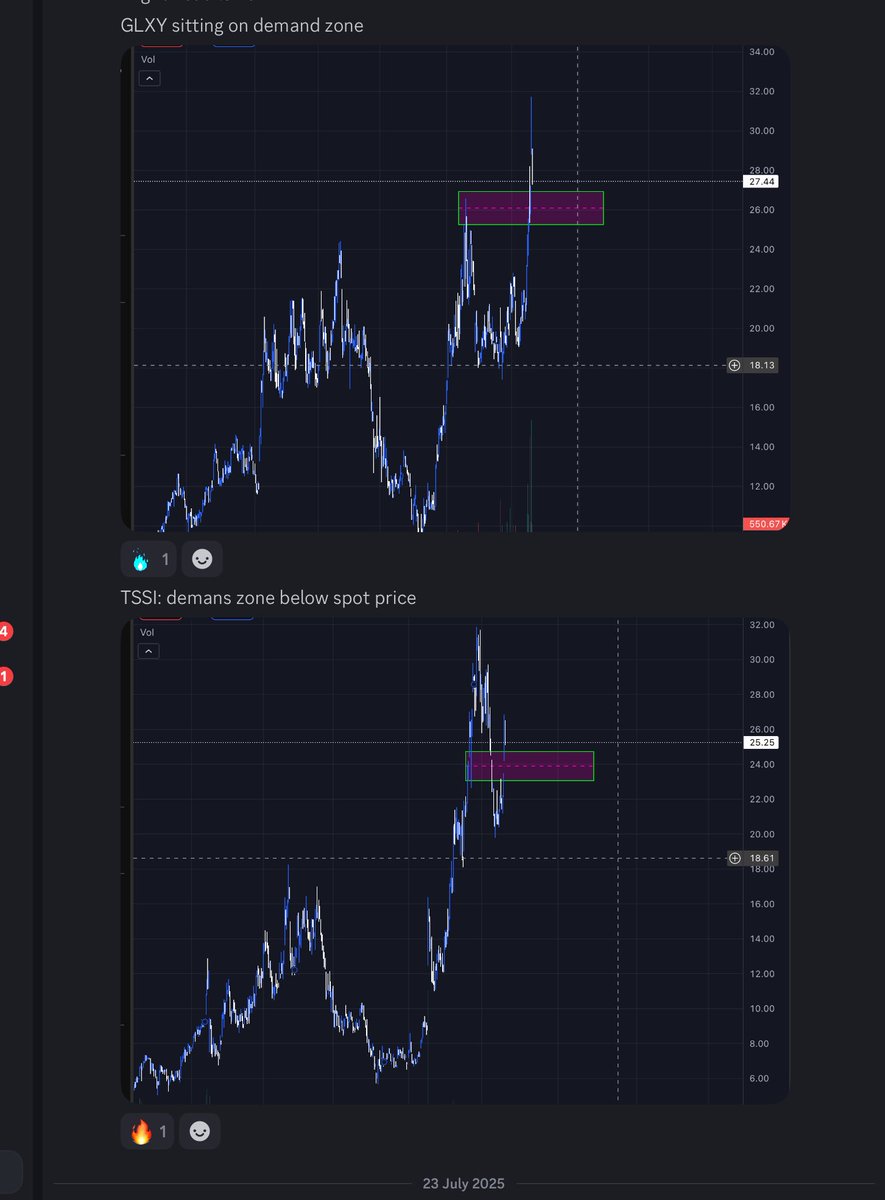The image size is (885, 1200).
Task: Open the TSSI demand zone chart image
Action: pyautogui.click(x=455, y=861)
